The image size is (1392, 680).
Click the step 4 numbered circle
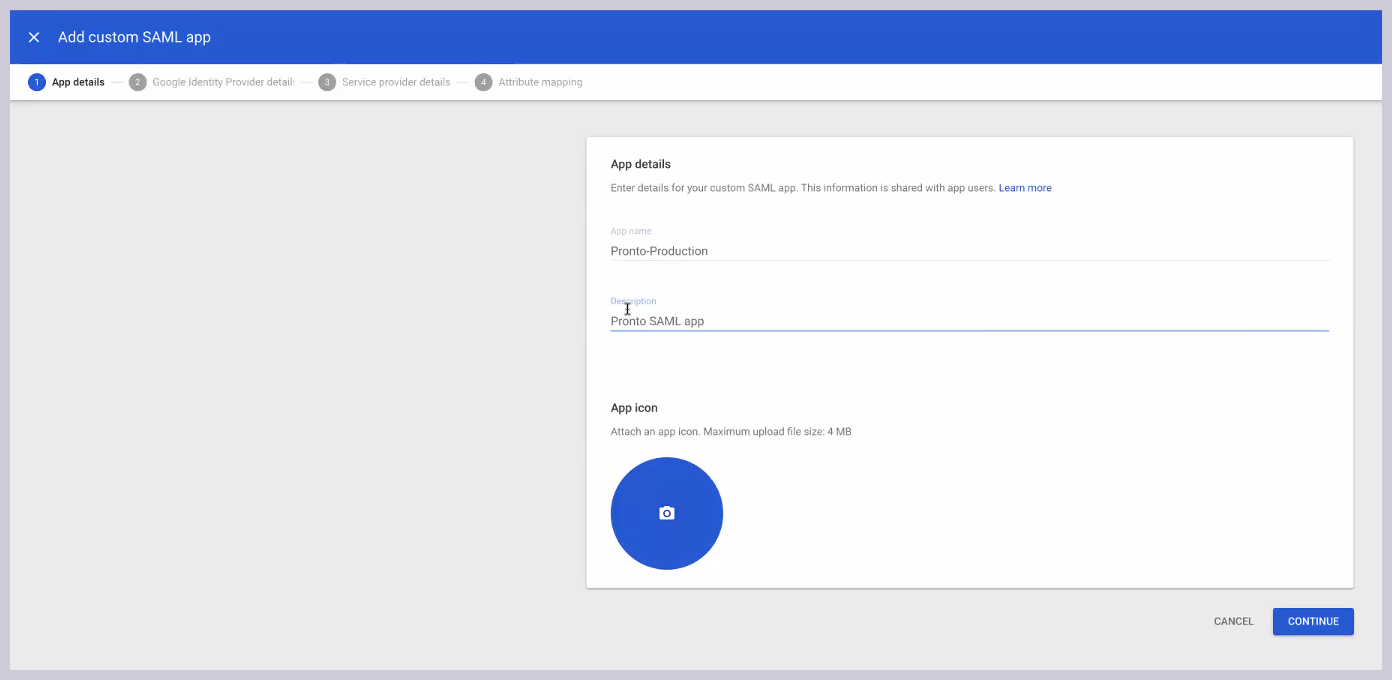[484, 82]
